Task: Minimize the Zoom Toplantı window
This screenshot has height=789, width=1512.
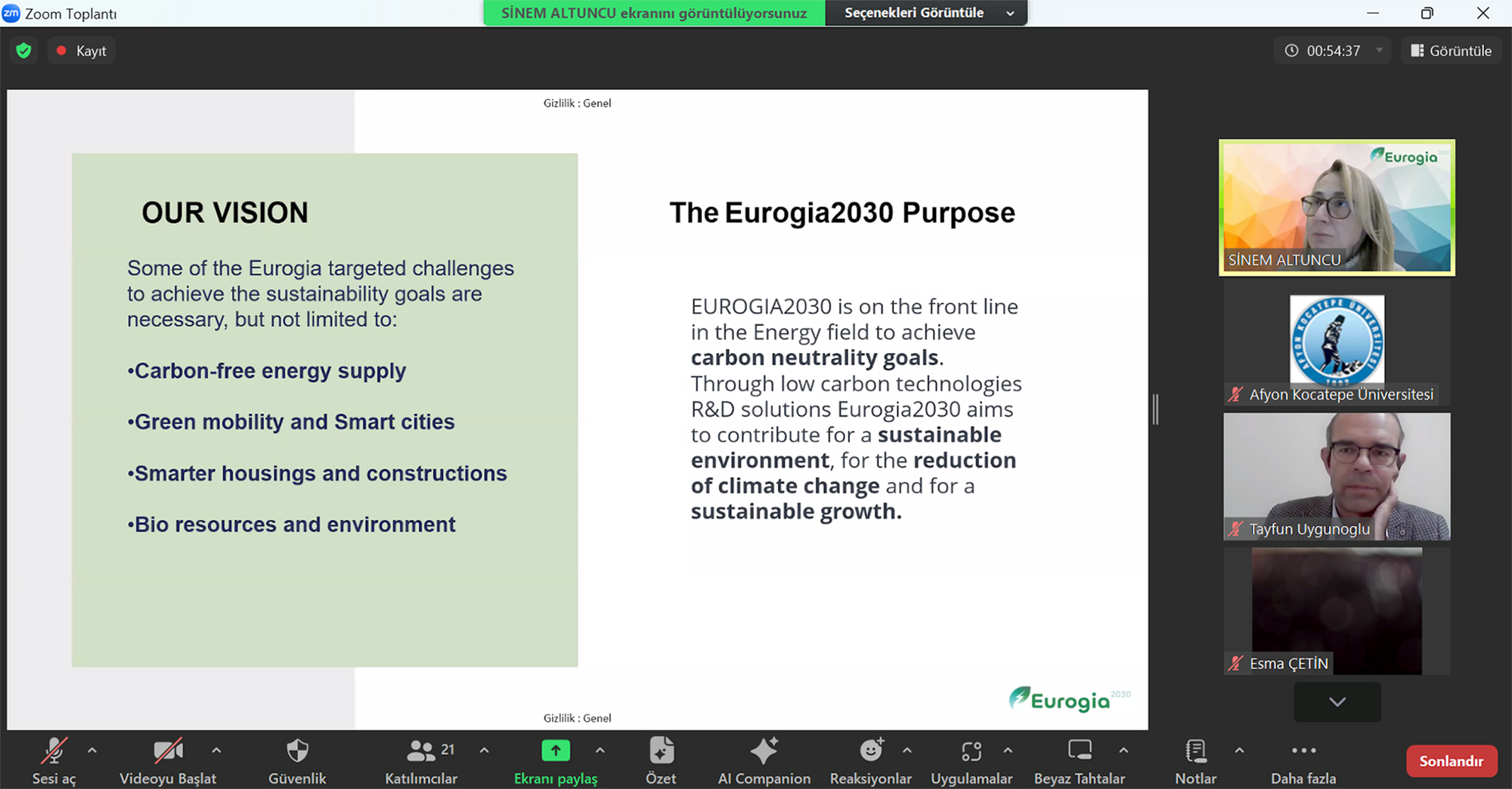Action: [1373, 13]
